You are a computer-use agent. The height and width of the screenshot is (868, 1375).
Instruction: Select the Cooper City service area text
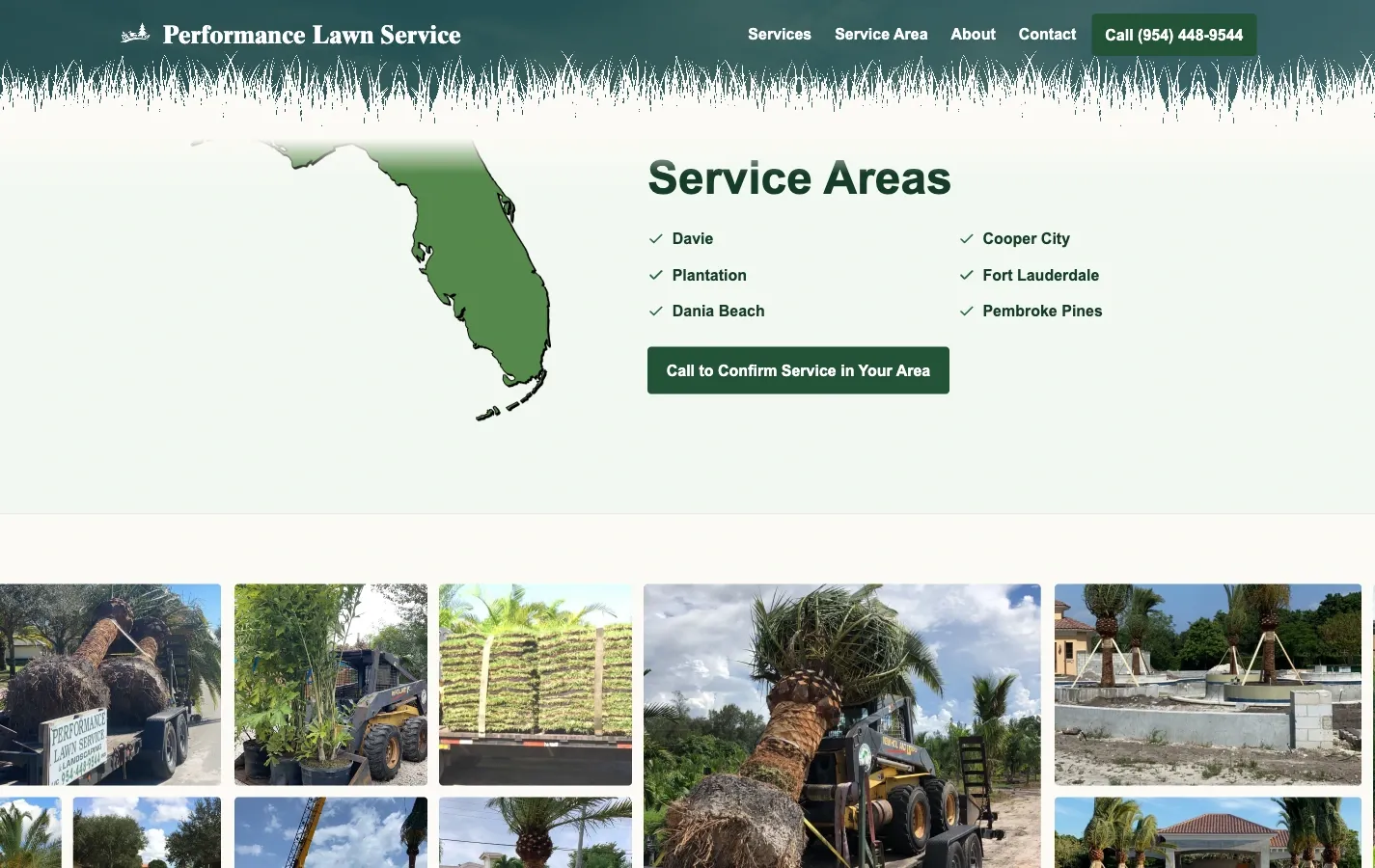1026,238
